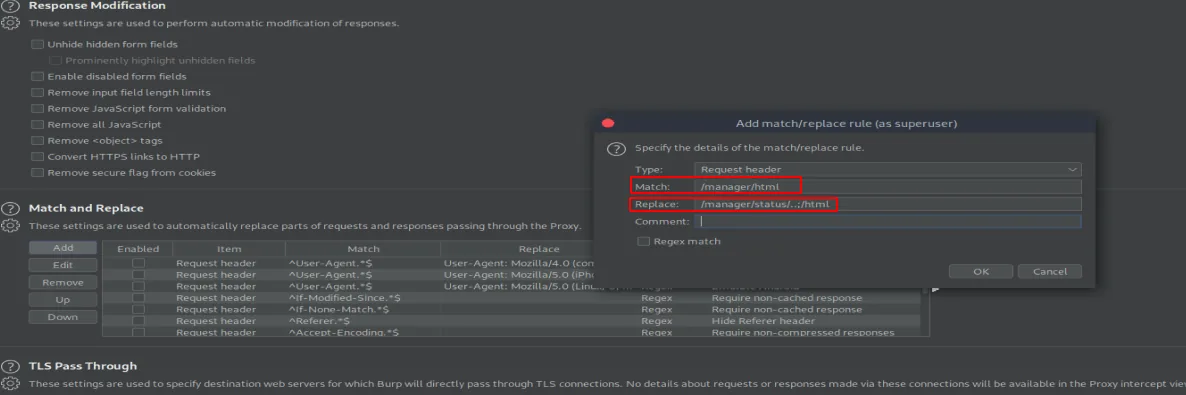Select the Mozilla/5.0 (iPh replace cell

pos(517,275)
